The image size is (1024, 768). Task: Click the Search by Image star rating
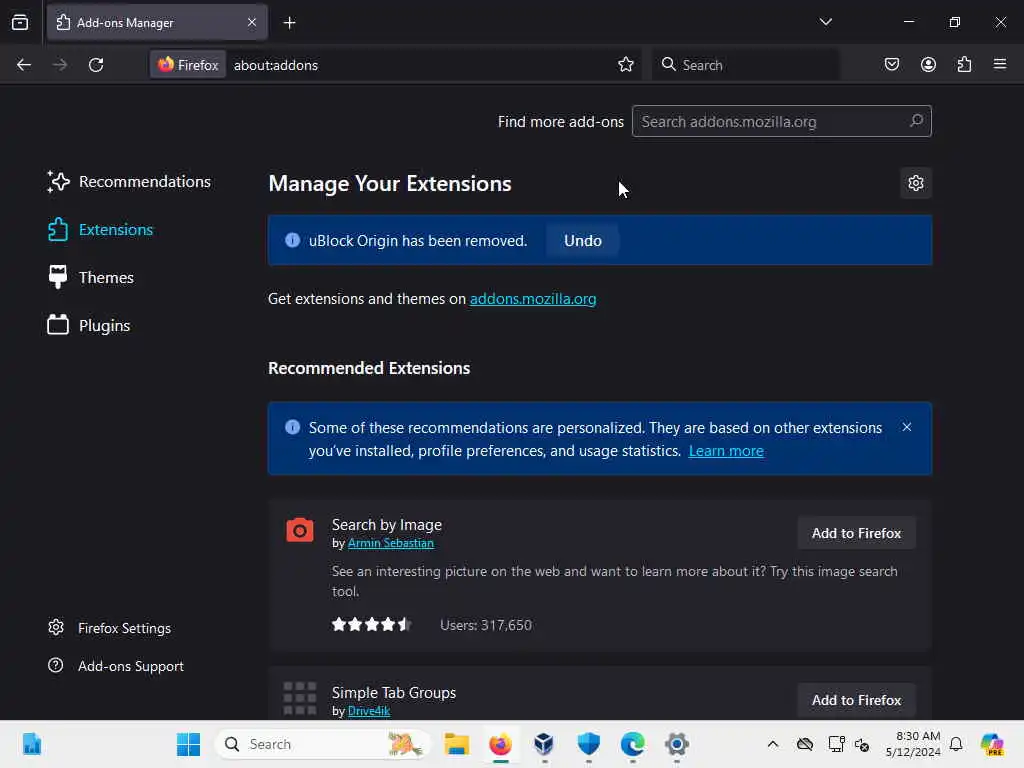tap(371, 625)
